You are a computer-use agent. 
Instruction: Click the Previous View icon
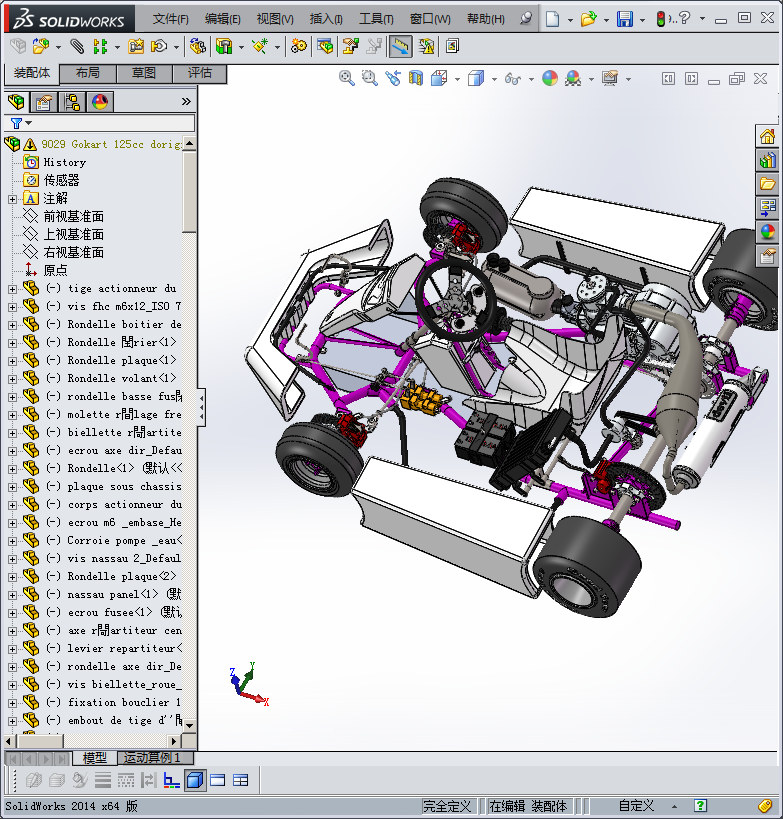(x=393, y=78)
